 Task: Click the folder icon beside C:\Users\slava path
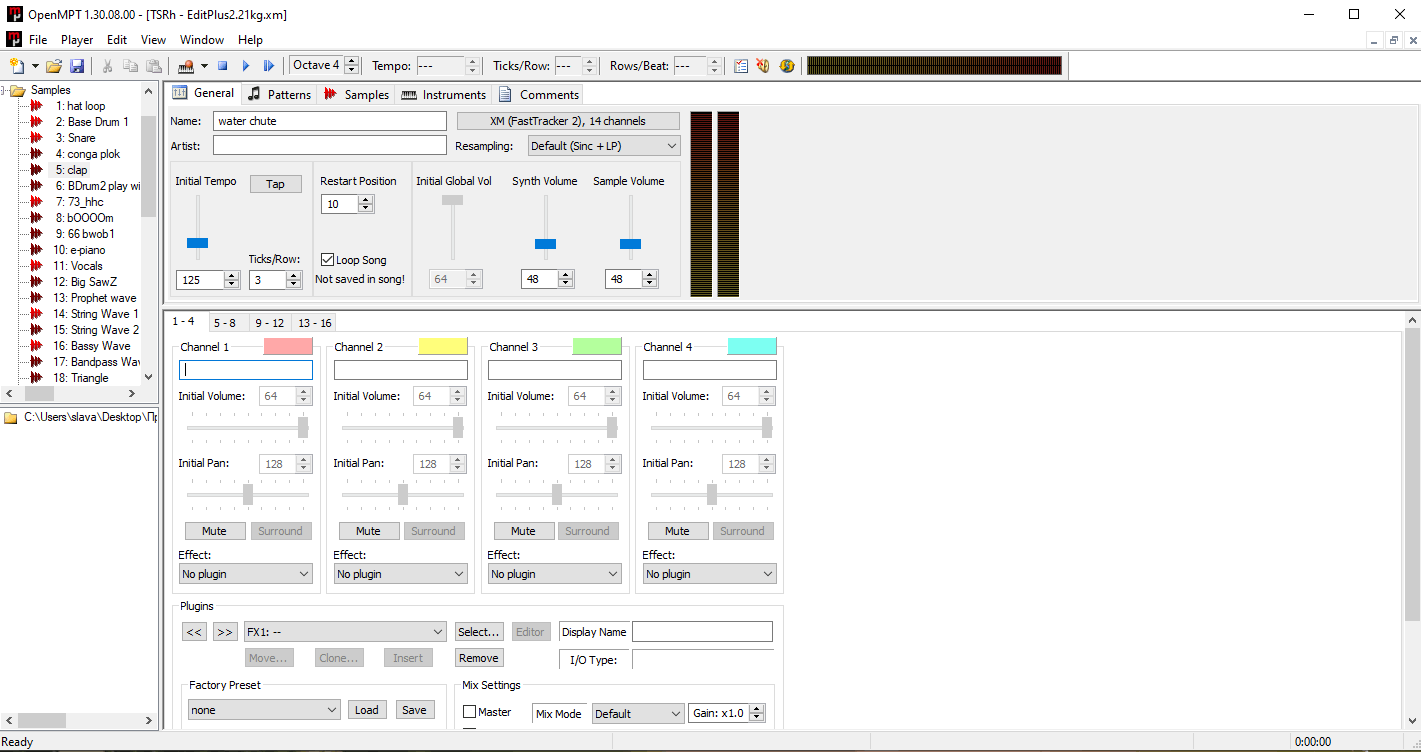10,417
